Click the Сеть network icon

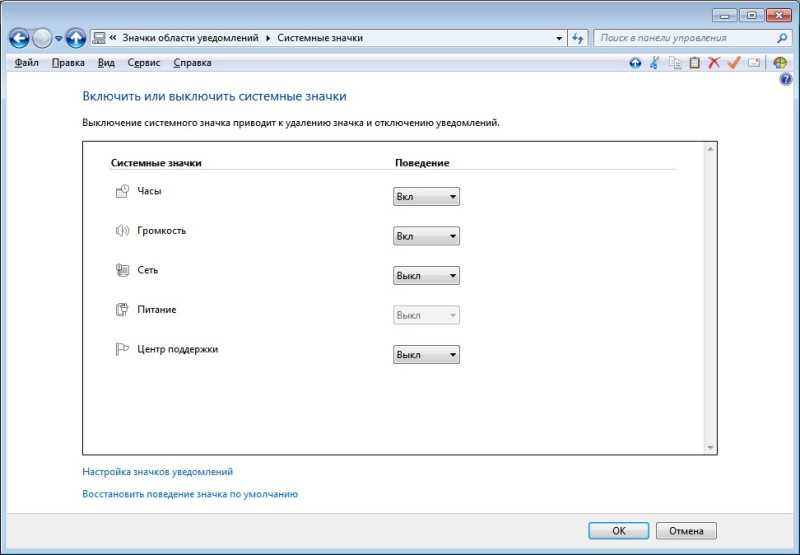point(122,270)
